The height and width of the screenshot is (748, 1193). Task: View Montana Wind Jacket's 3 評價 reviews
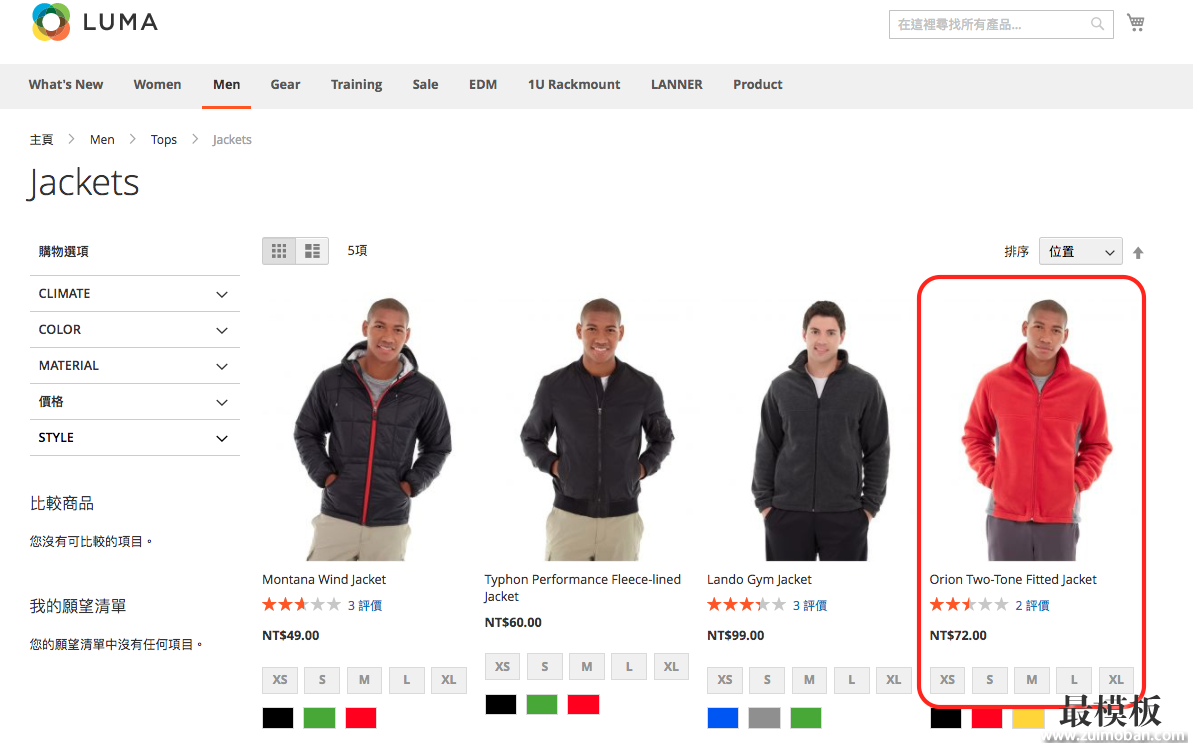tap(365, 605)
